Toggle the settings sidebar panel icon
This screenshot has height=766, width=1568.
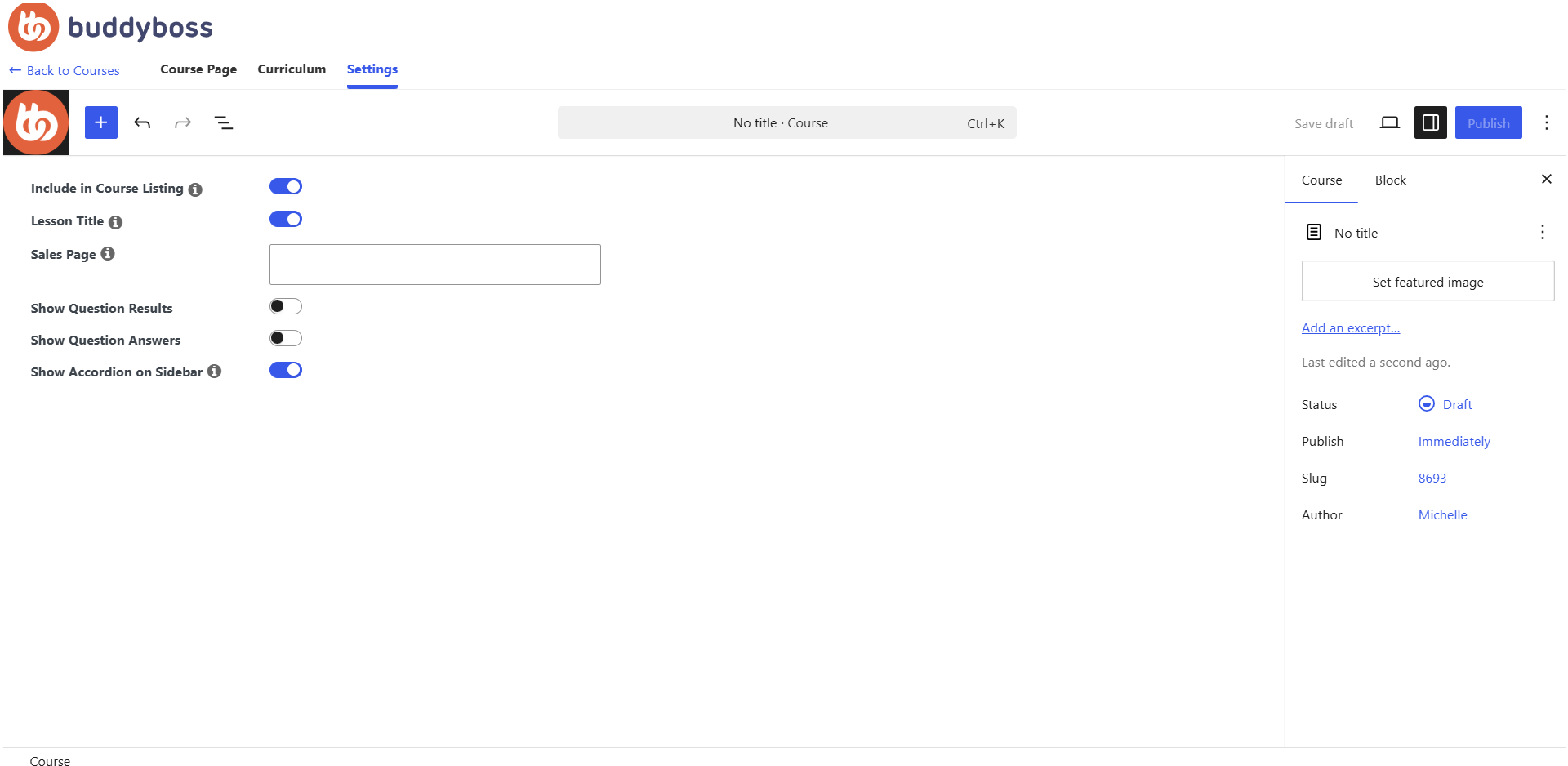[x=1431, y=122]
